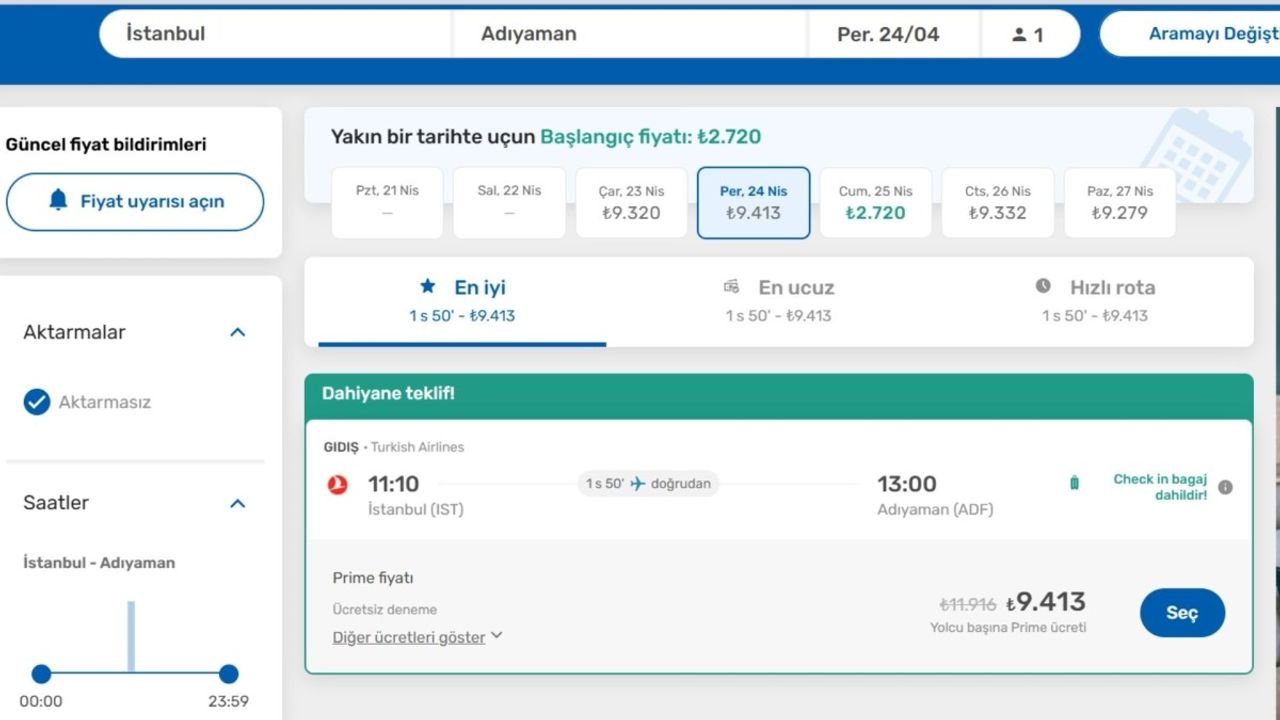Collapse the Saatler filter section
The width and height of the screenshot is (1280, 720).
click(237, 503)
